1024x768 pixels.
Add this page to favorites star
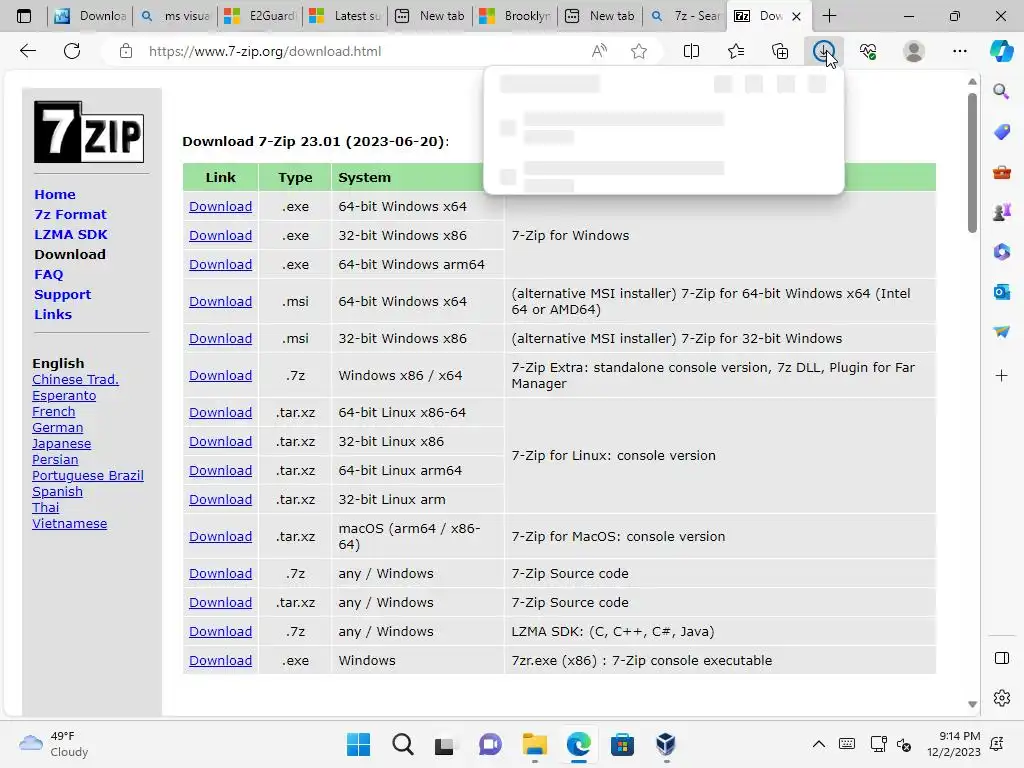(639, 51)
